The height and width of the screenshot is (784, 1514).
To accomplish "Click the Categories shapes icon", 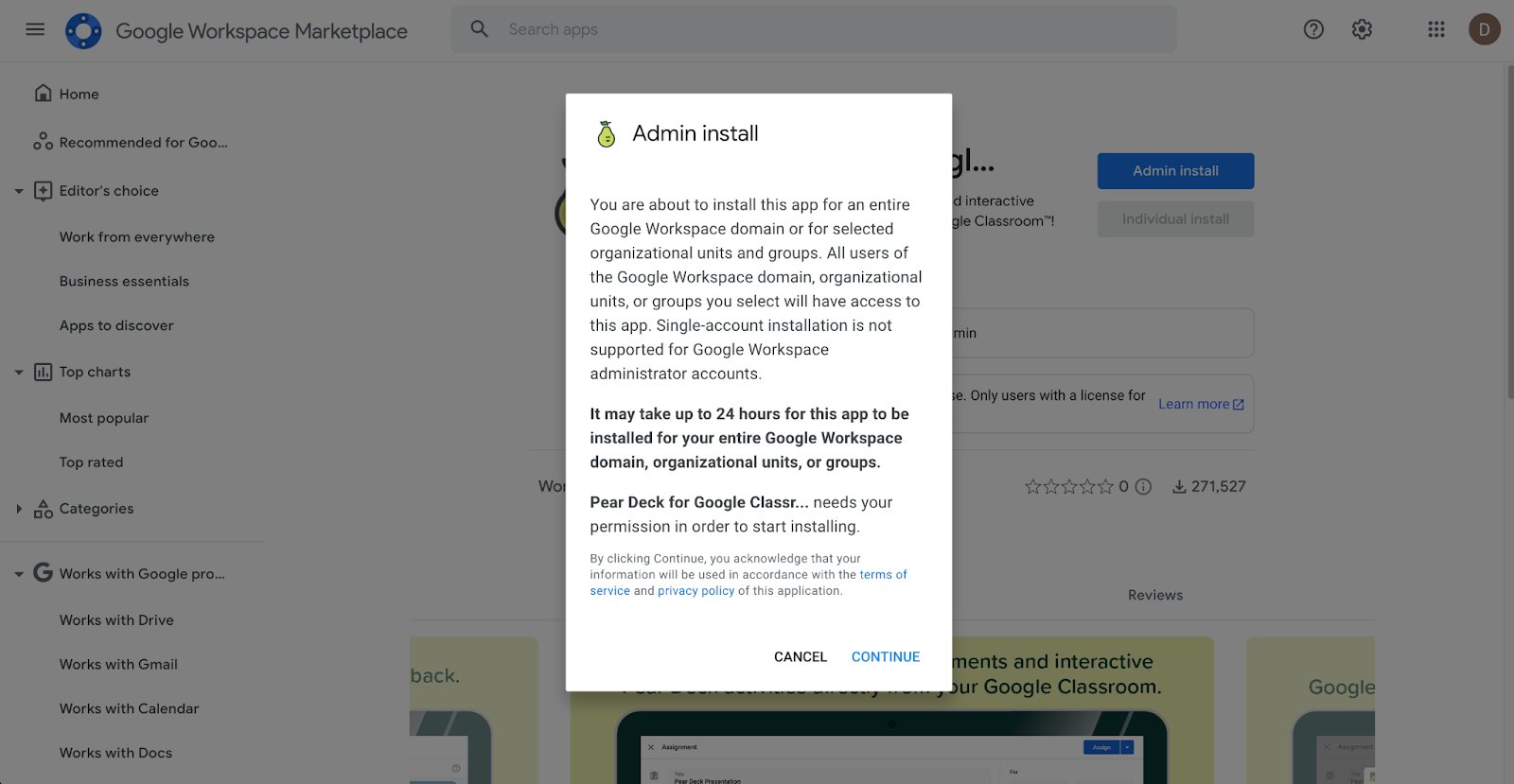I will 43,509.
